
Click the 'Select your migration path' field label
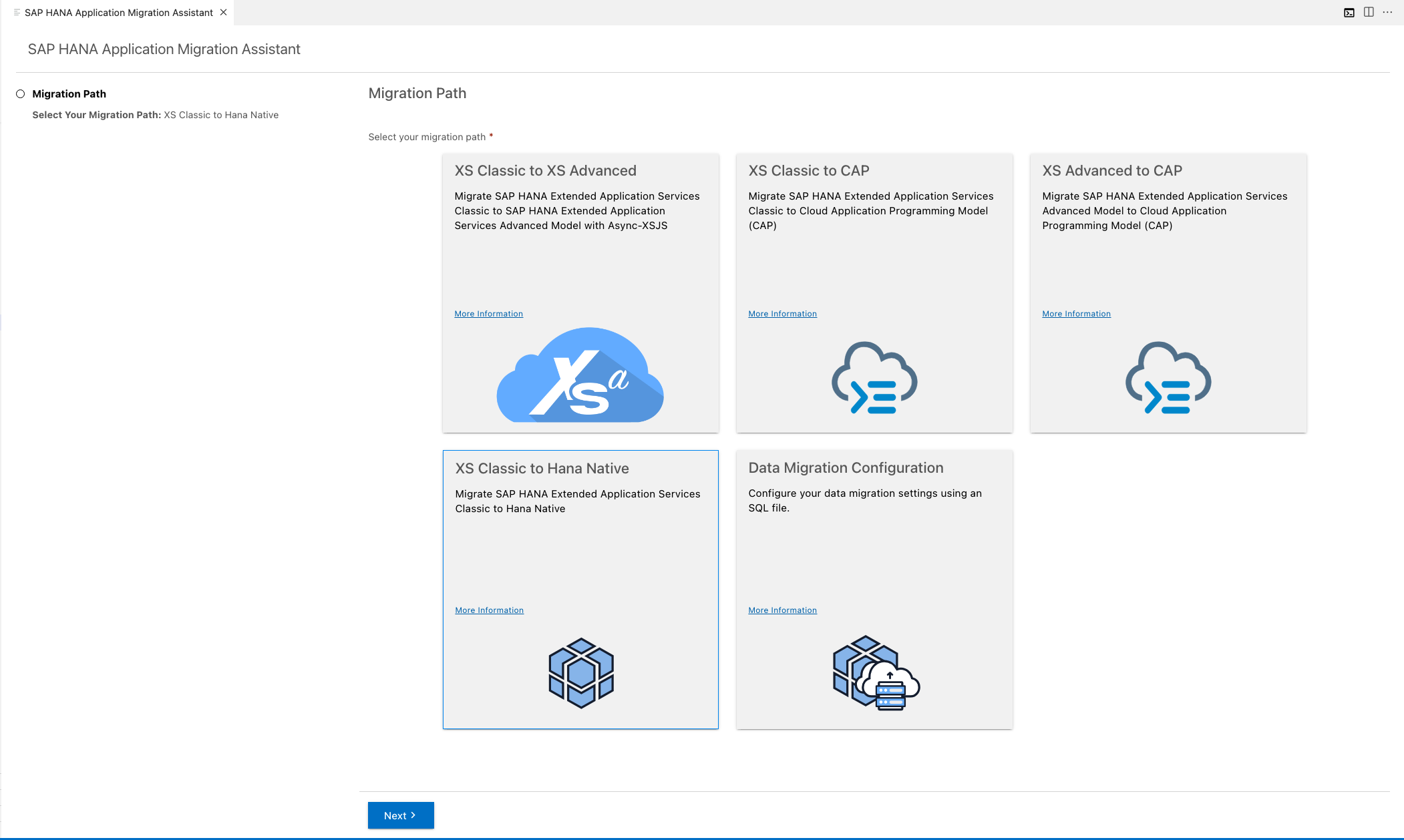pyautogui.click(x=427, y=137)
